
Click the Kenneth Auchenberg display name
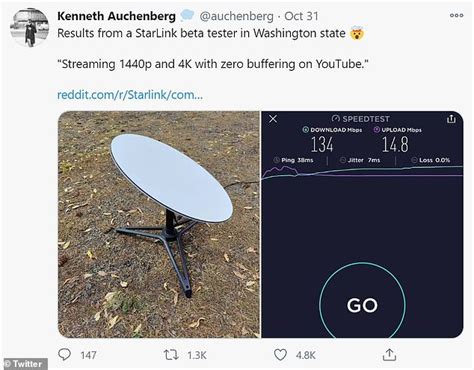116,16
